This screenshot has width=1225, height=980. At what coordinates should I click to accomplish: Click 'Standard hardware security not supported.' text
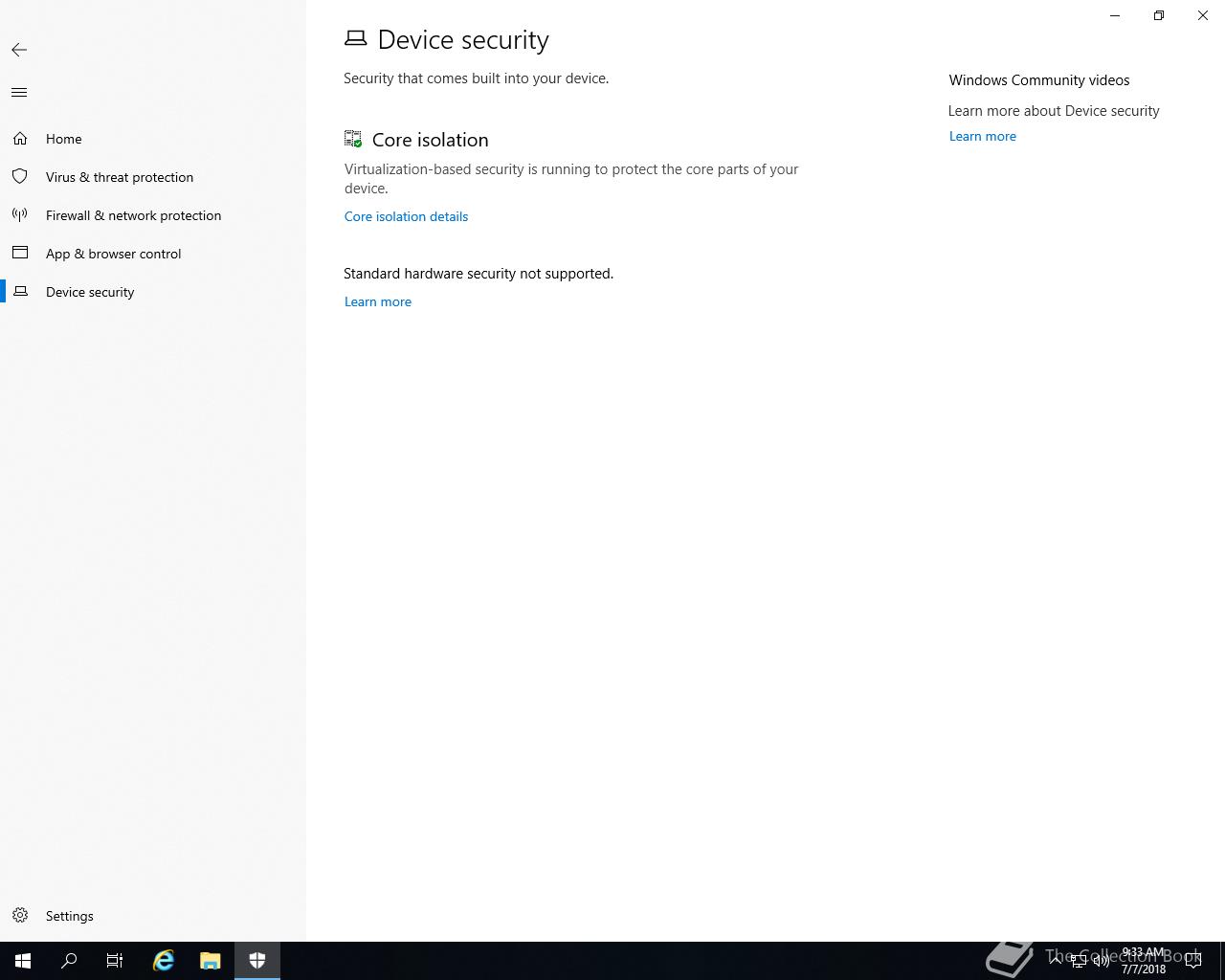coord(479,274)
